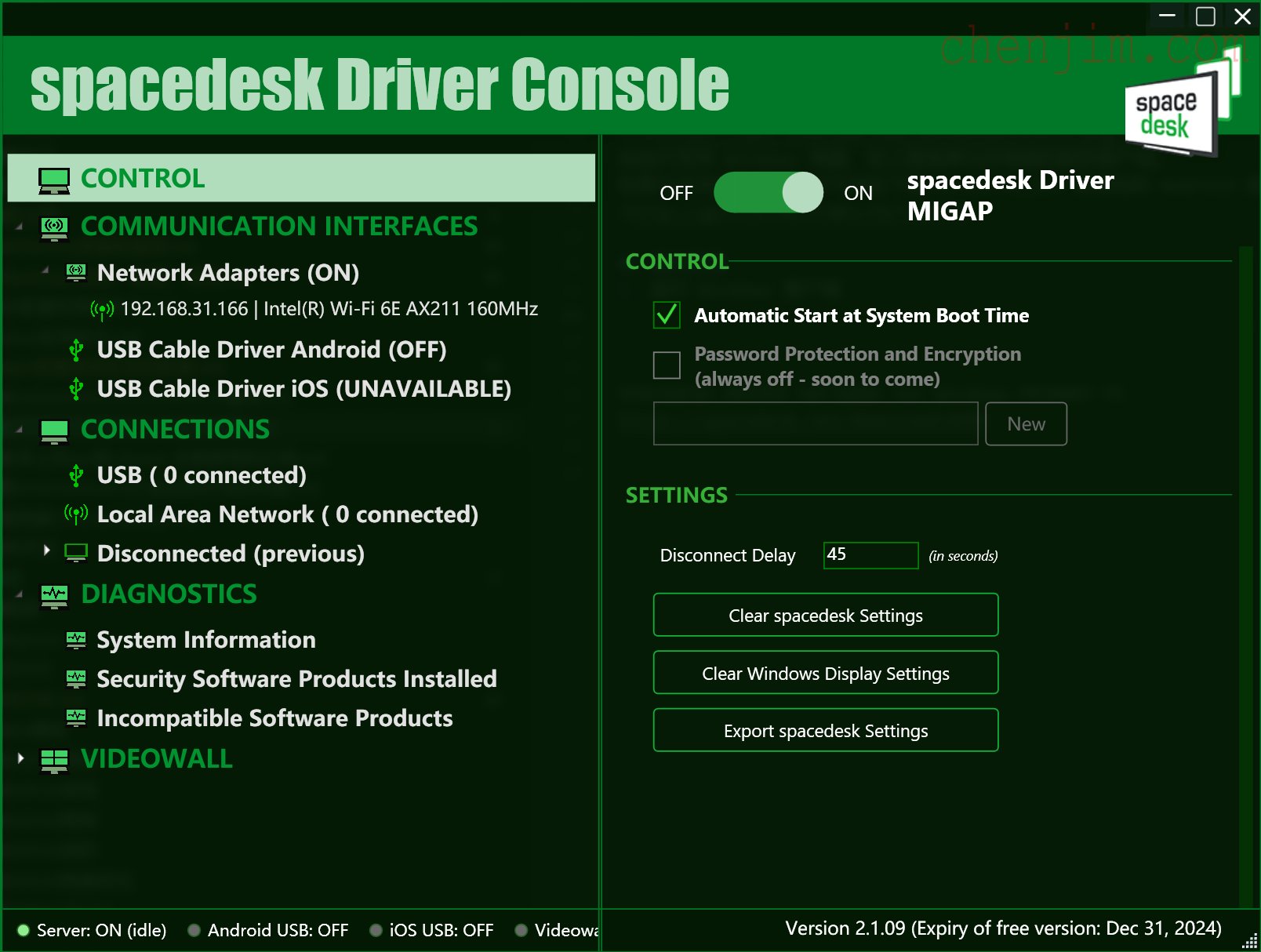
Task: Click the wireless icon beside Local Area Network
Action: [76, 514]
